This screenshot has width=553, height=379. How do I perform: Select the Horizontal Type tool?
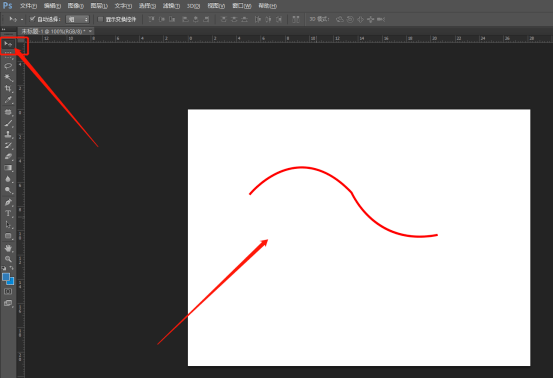point(8,214)
